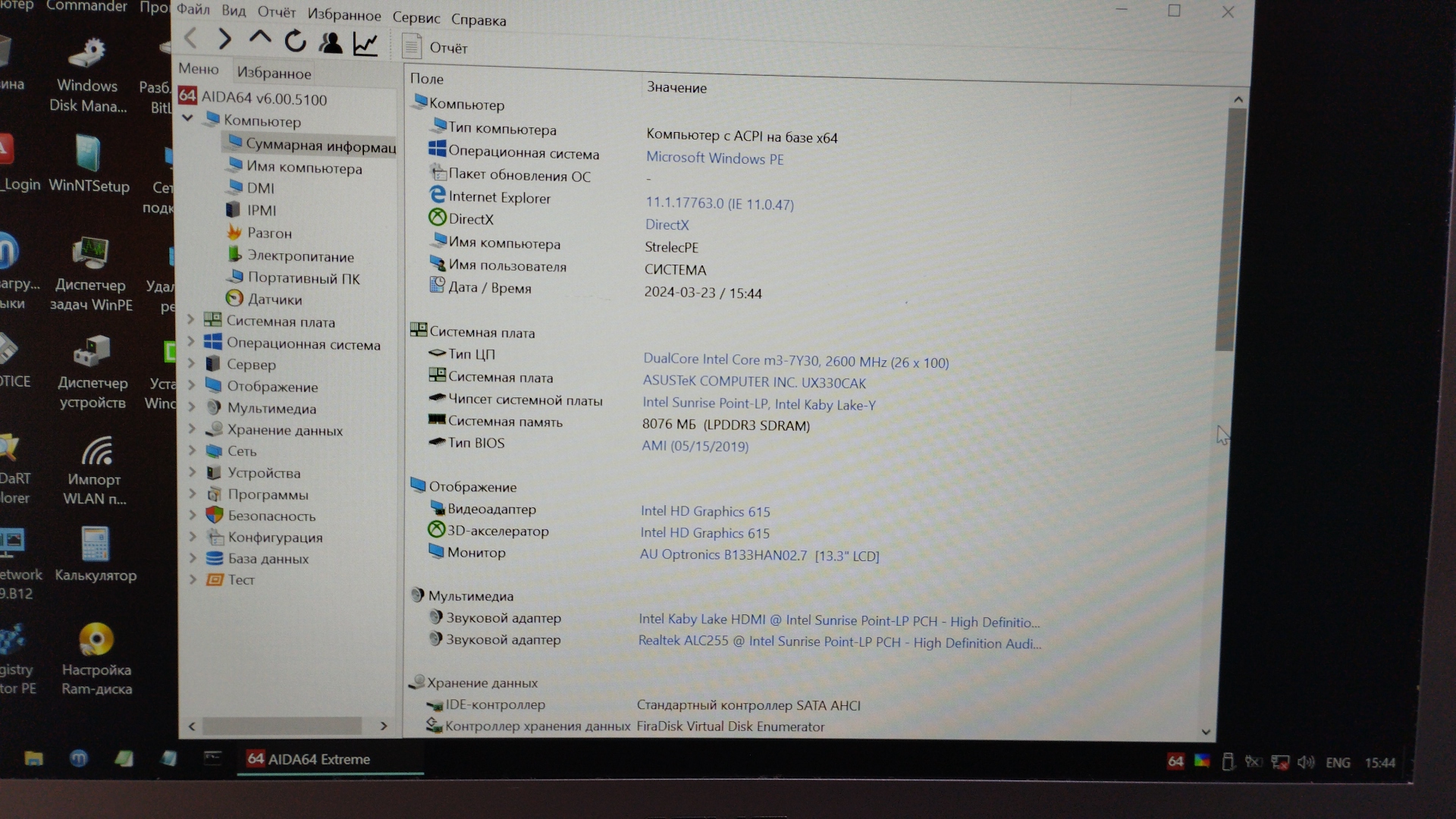Open the Вид menu

pos(234,11)
